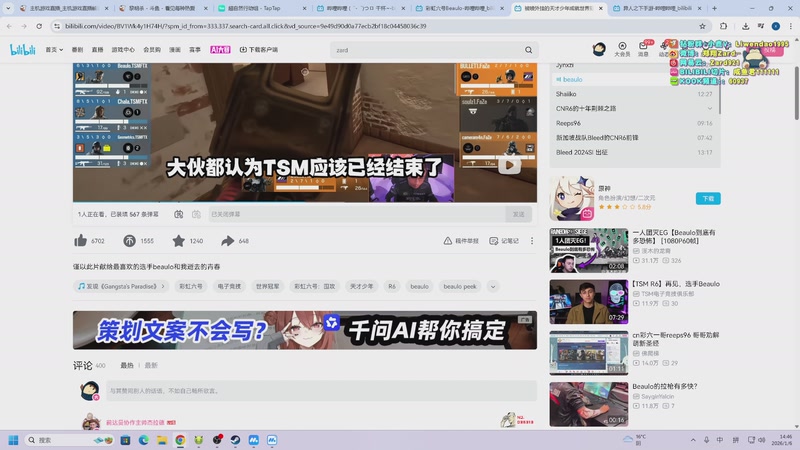Screen dimensions: 800x450
Task: Sort comments by 最热
Action: [127, 365]
